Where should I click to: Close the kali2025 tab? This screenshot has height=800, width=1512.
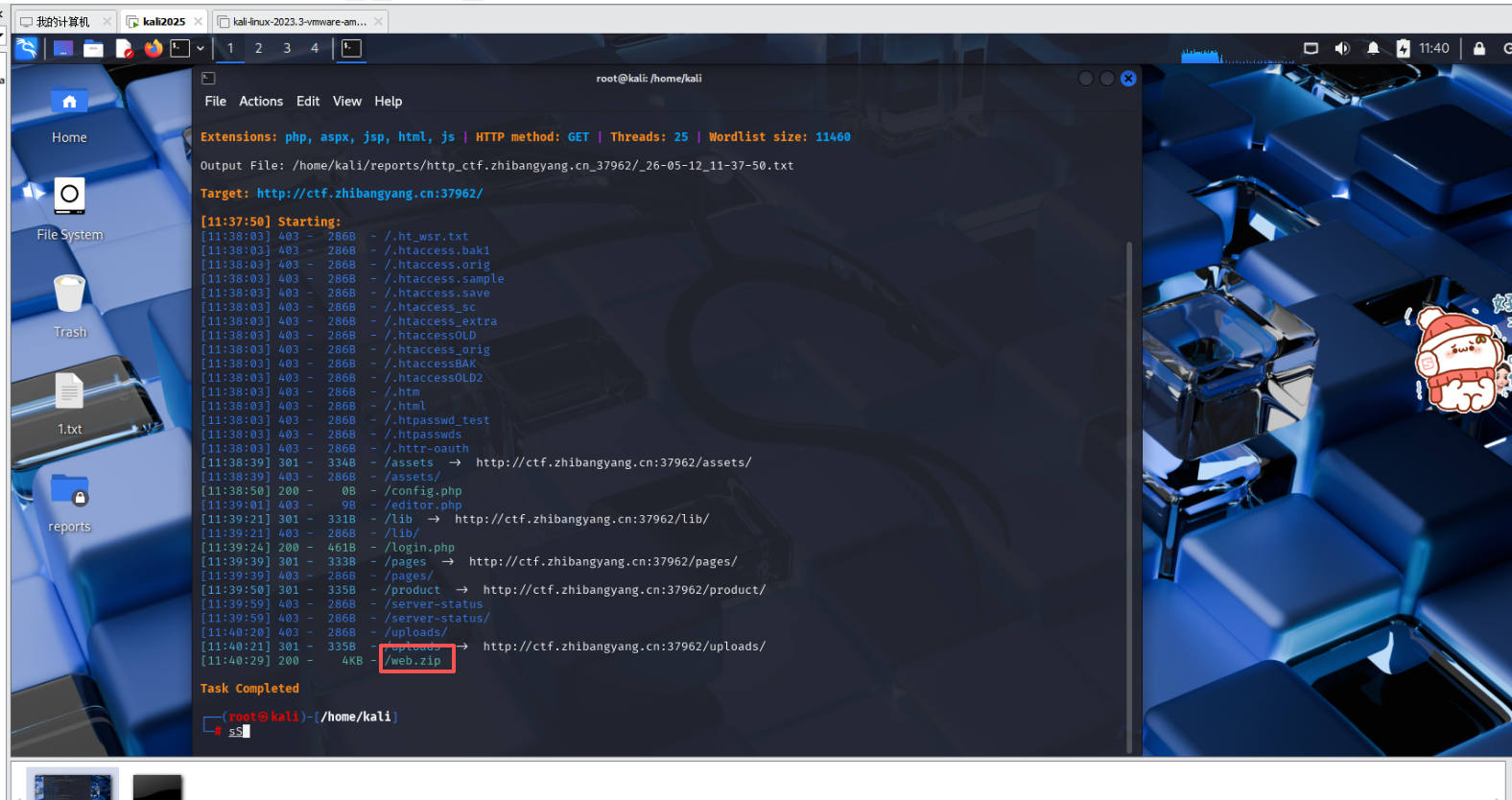(x=199, y=21)
